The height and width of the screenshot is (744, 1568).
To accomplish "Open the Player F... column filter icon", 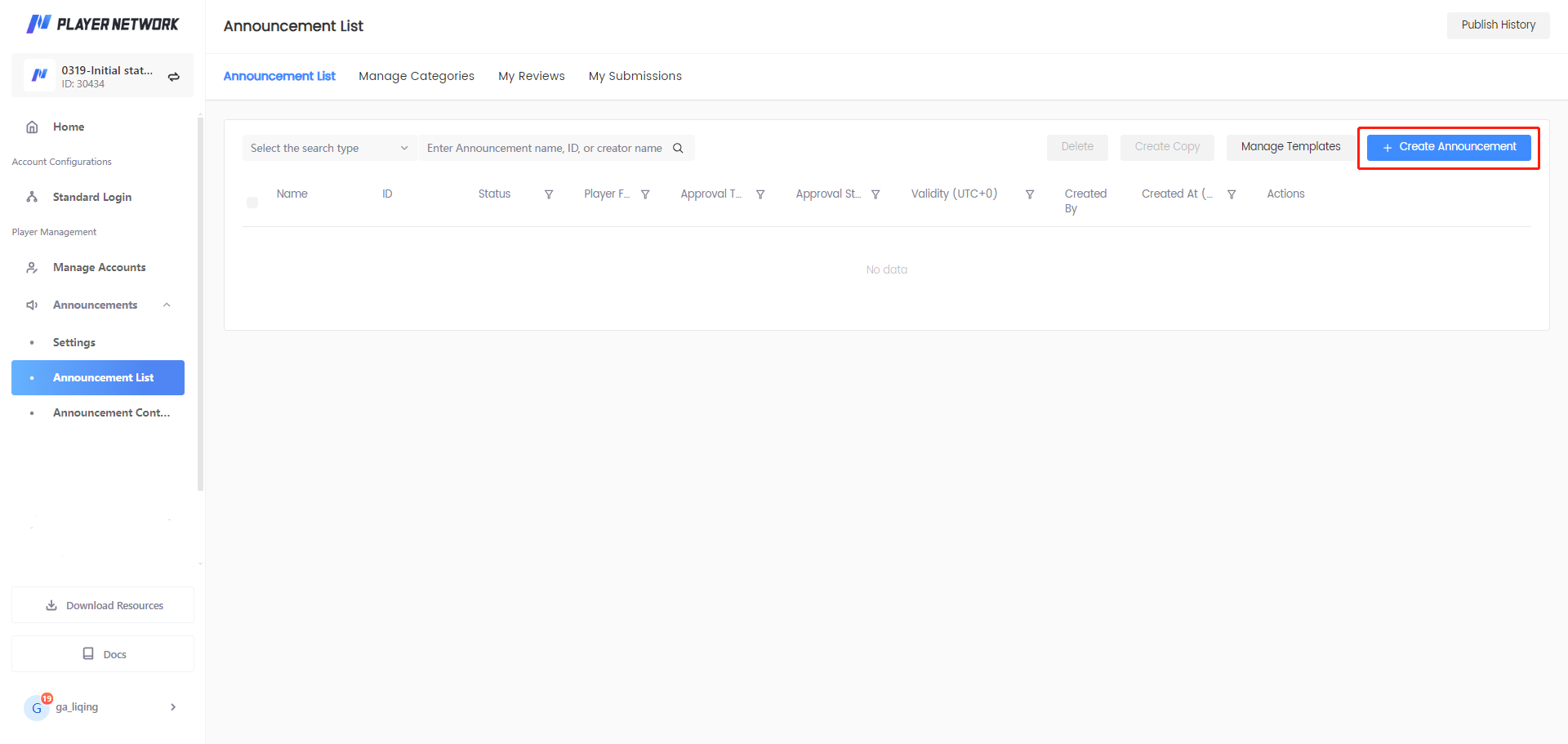I will pyautogui.click(x=645, y=194).
